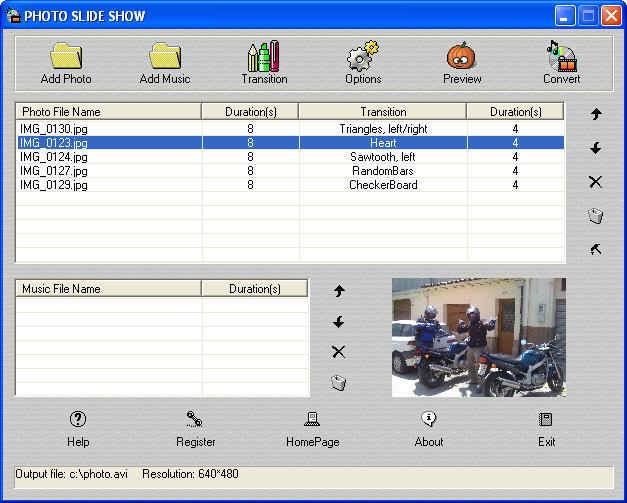Click the Resolution 640*480 status text
Viewport: 627px width, 503px height.
190,474
